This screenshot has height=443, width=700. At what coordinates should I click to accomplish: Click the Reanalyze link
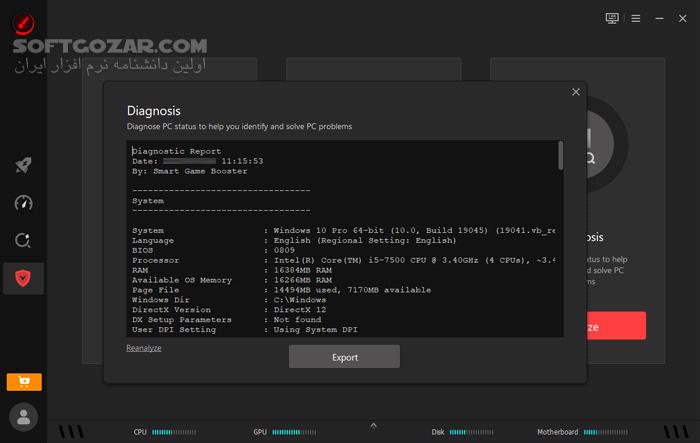coord(144,348)
